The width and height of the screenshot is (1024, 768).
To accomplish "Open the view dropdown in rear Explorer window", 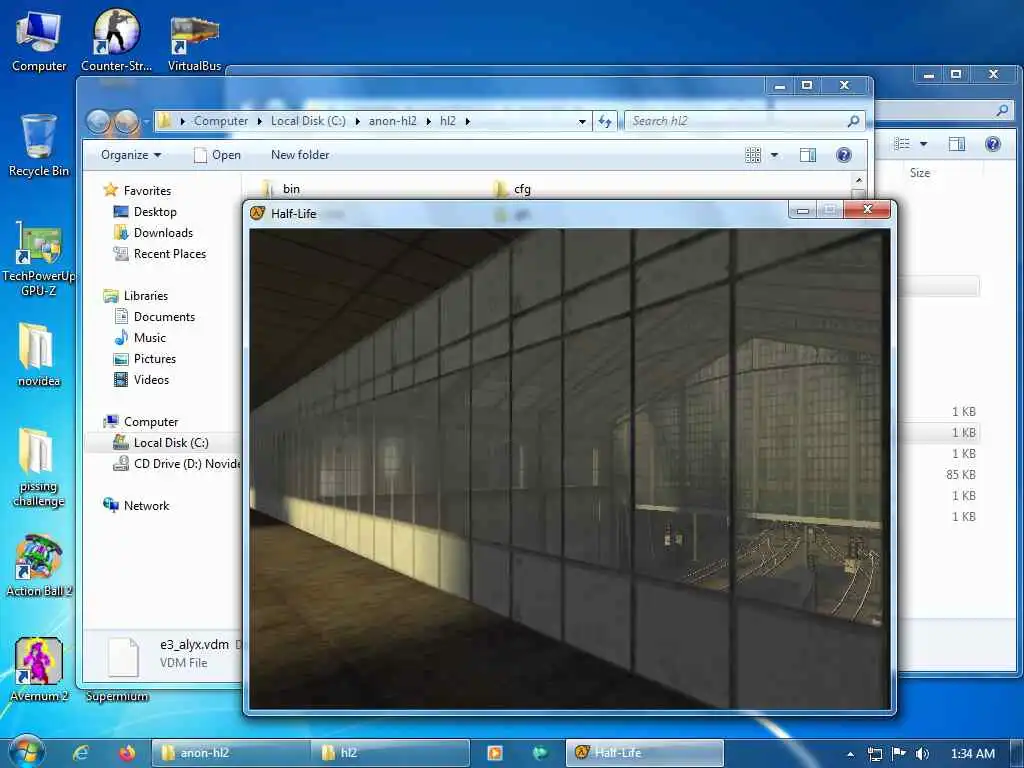I will coord(923,144).
